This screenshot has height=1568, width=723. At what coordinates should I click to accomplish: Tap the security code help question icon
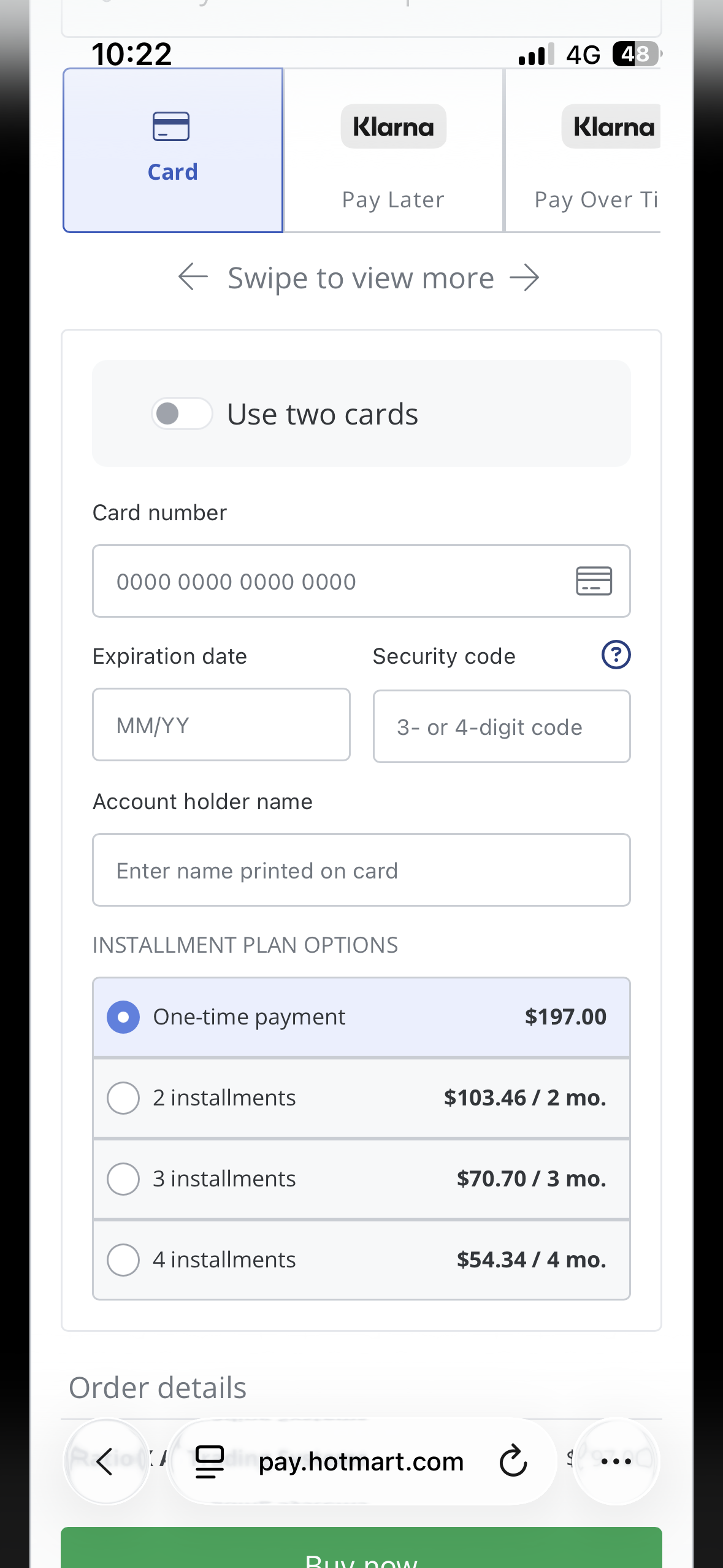tap(616, 655)
